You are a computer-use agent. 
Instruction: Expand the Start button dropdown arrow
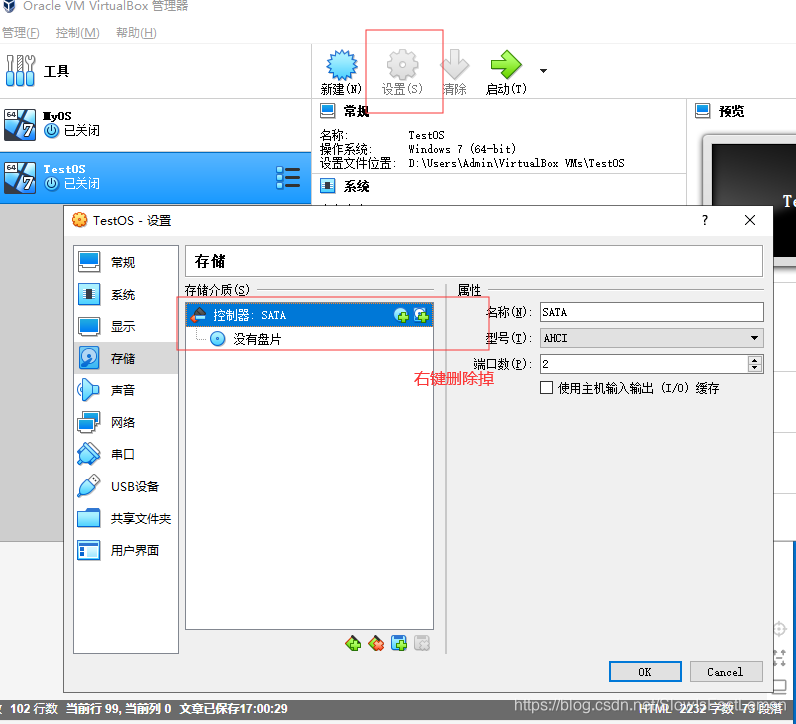click(x=543, y=71)
